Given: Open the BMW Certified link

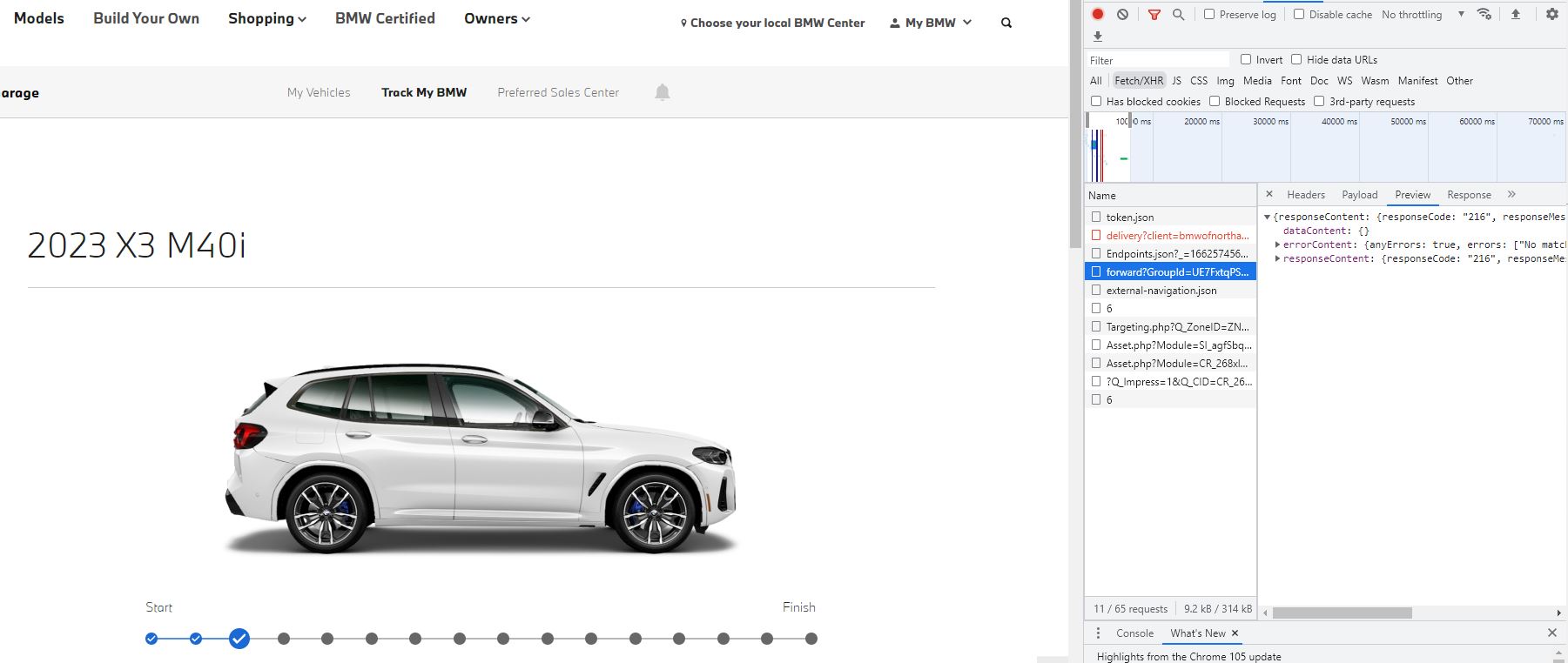Looking at the screenshot, I should [x=385, y=18].
